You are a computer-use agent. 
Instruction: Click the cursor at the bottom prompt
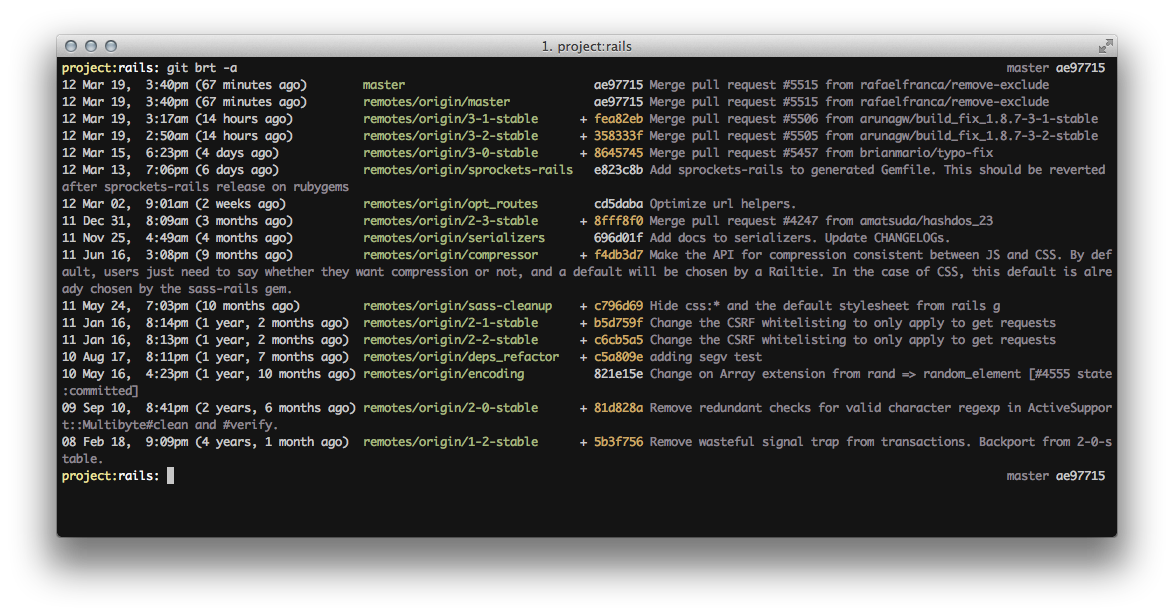[x=171, y=476]
